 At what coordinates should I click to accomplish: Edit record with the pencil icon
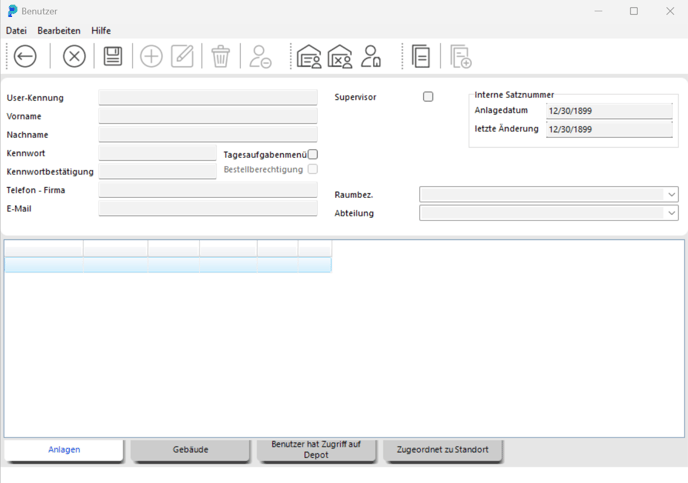tap(182, 56)
